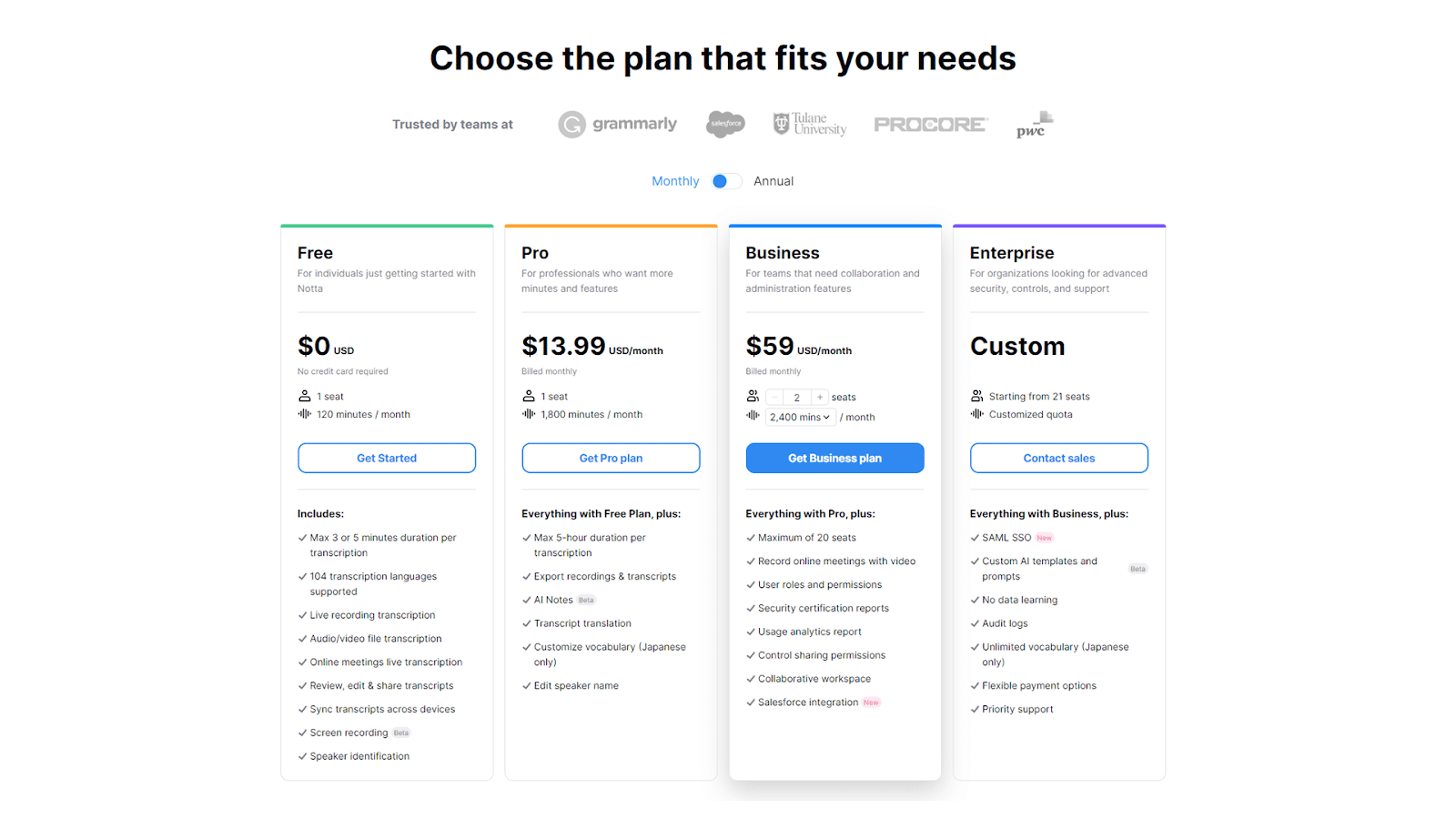1456x819 pixels.
Task: Select the Business plan card header
Action: pos(782,252)
